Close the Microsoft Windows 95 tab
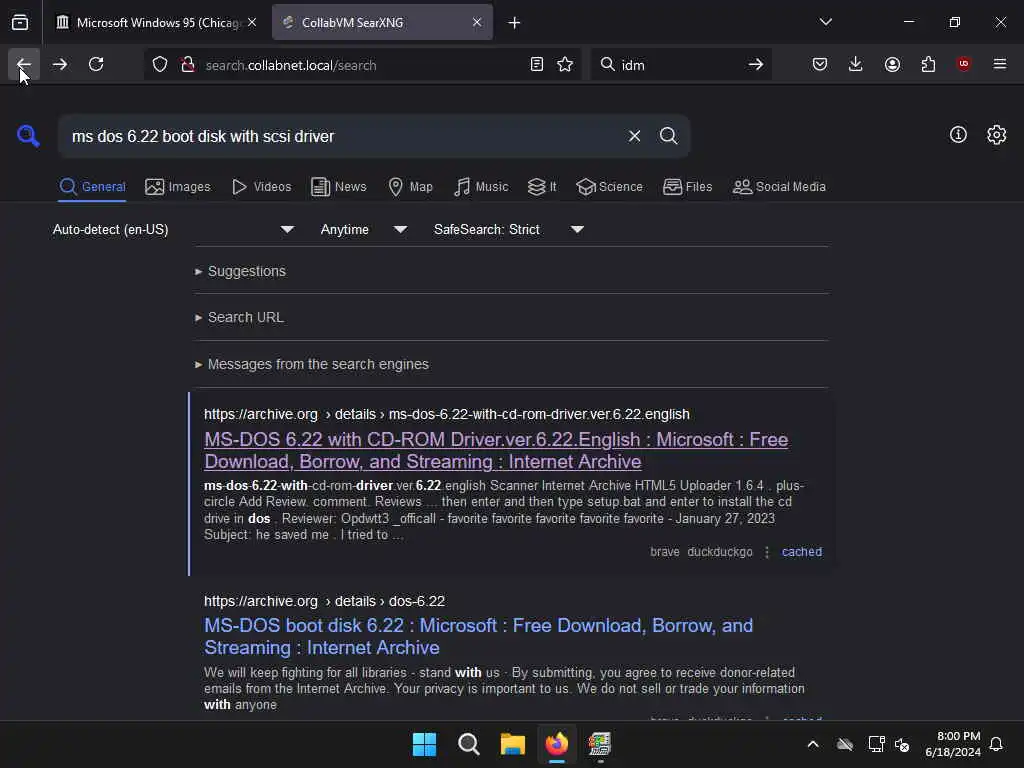This screenshot has height=768, width=1024. tap(252, 22)
